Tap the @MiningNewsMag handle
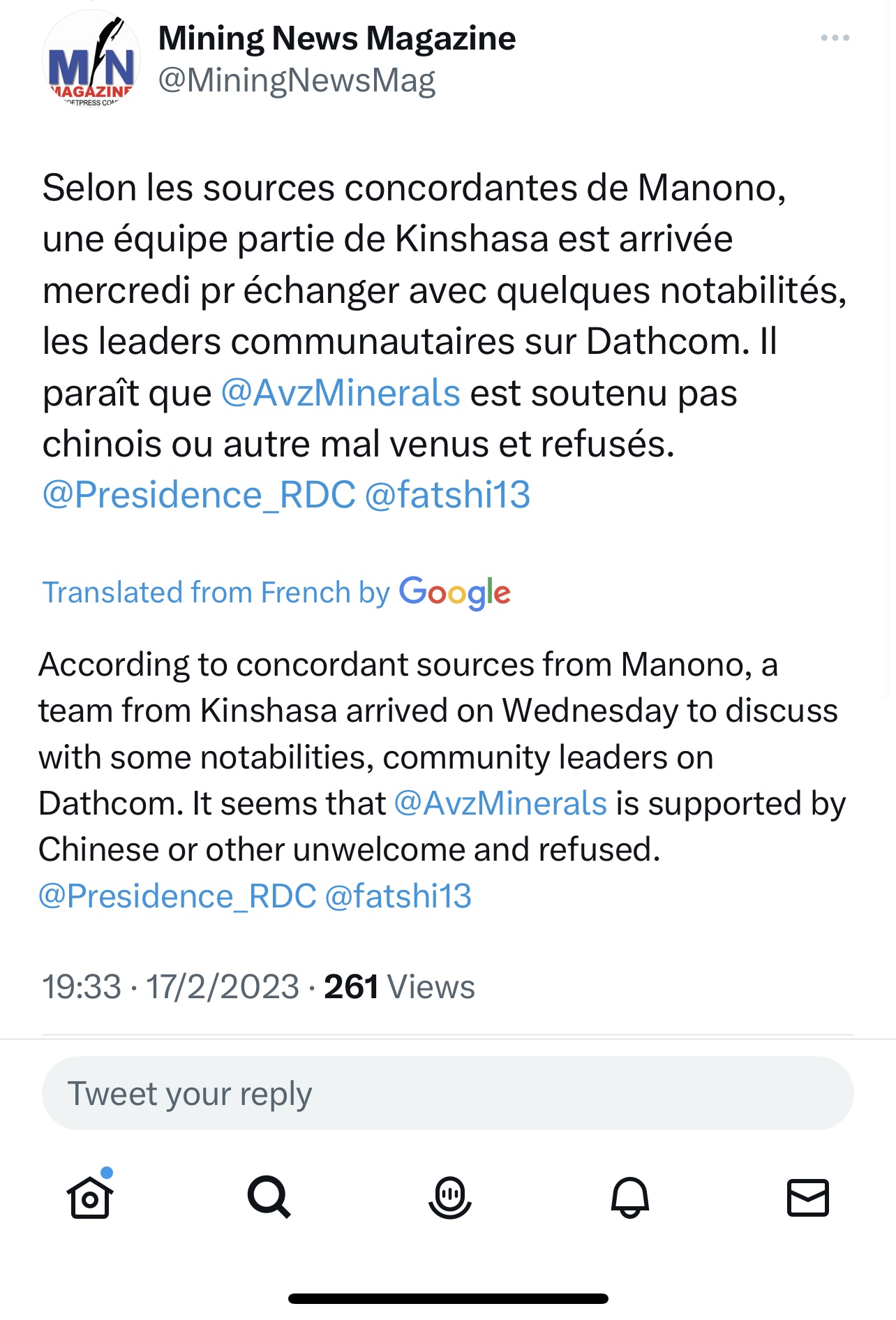 pos(297,80)
